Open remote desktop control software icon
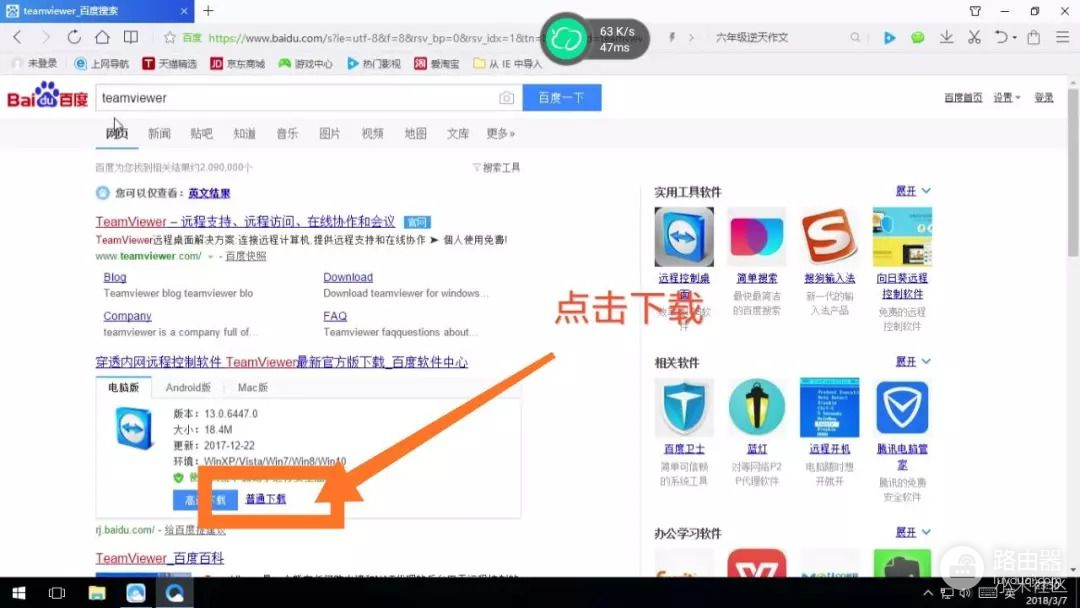Viewport: 1080px width, 608px height. tap(684, 237)
